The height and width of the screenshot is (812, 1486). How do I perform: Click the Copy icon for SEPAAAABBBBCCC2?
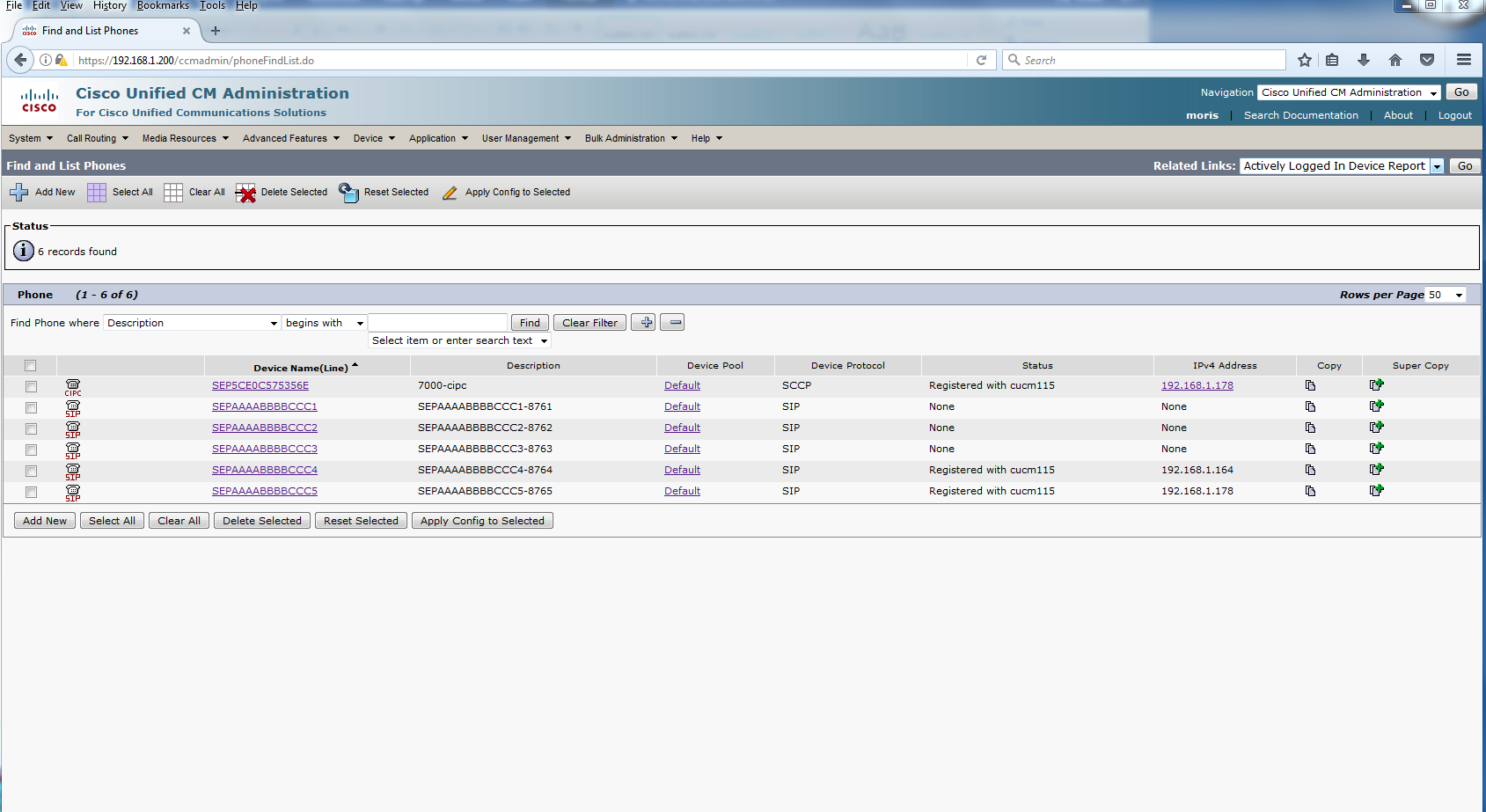tap(1310, 428)
